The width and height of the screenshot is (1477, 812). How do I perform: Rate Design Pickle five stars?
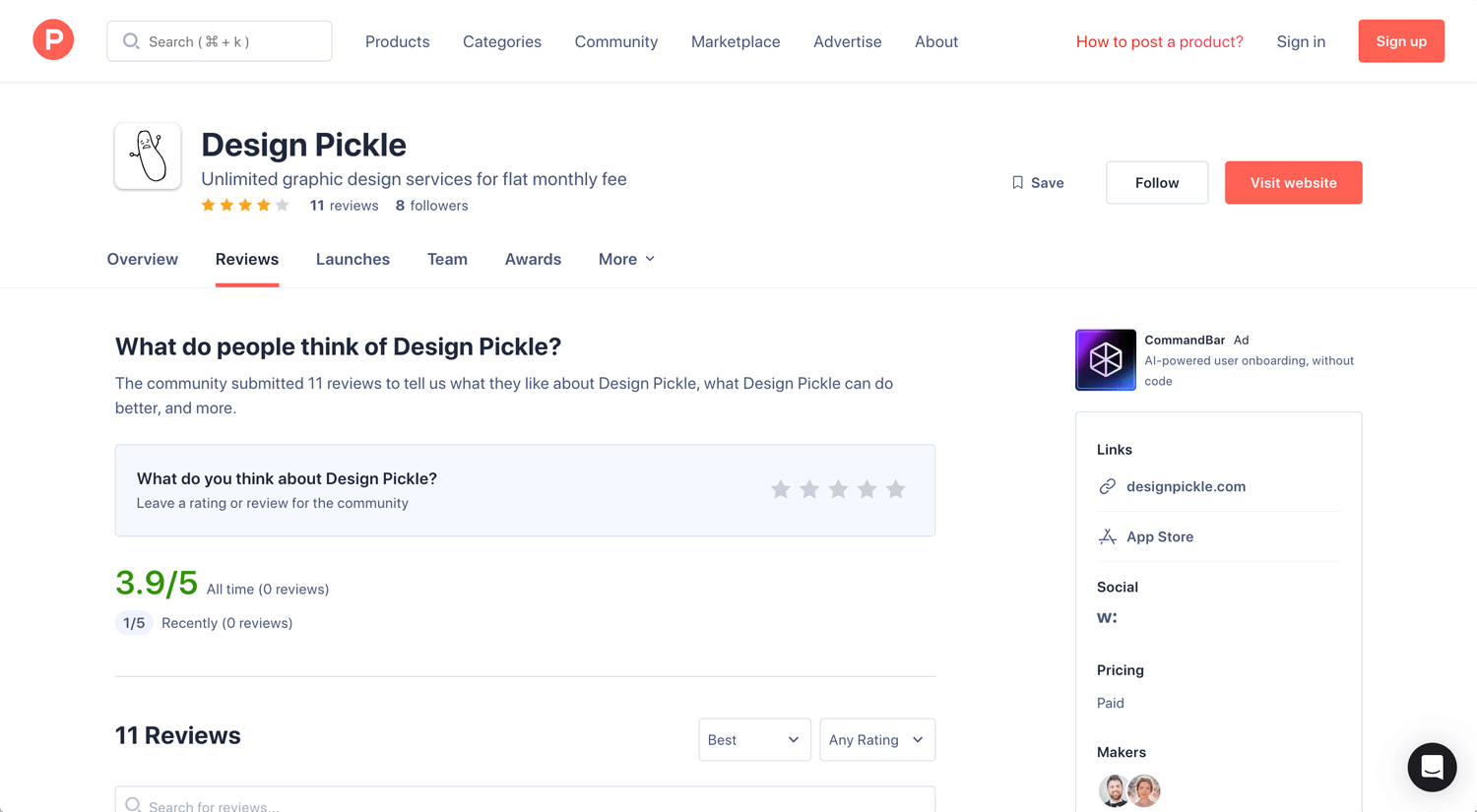tap(895, 489)
